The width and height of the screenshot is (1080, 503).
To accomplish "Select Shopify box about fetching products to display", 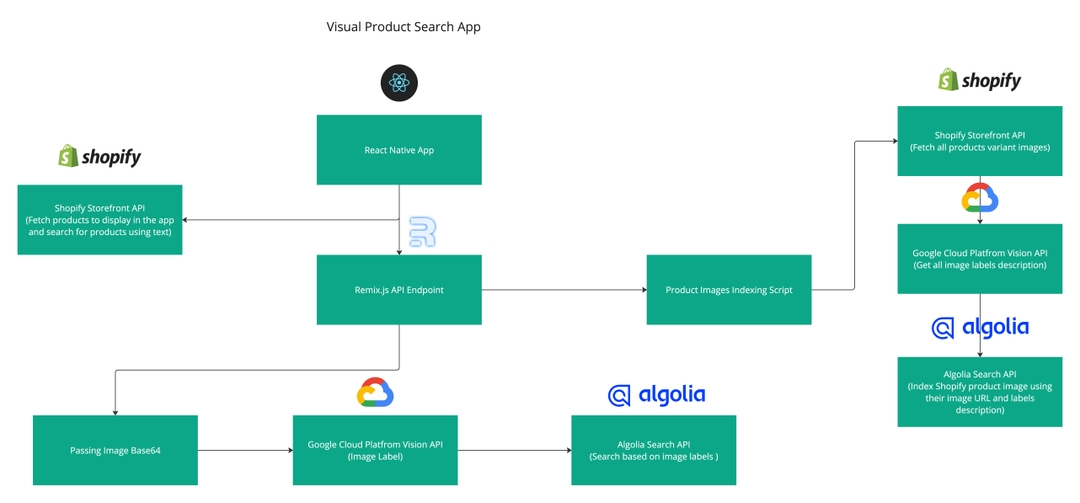I will coord(100,220).
